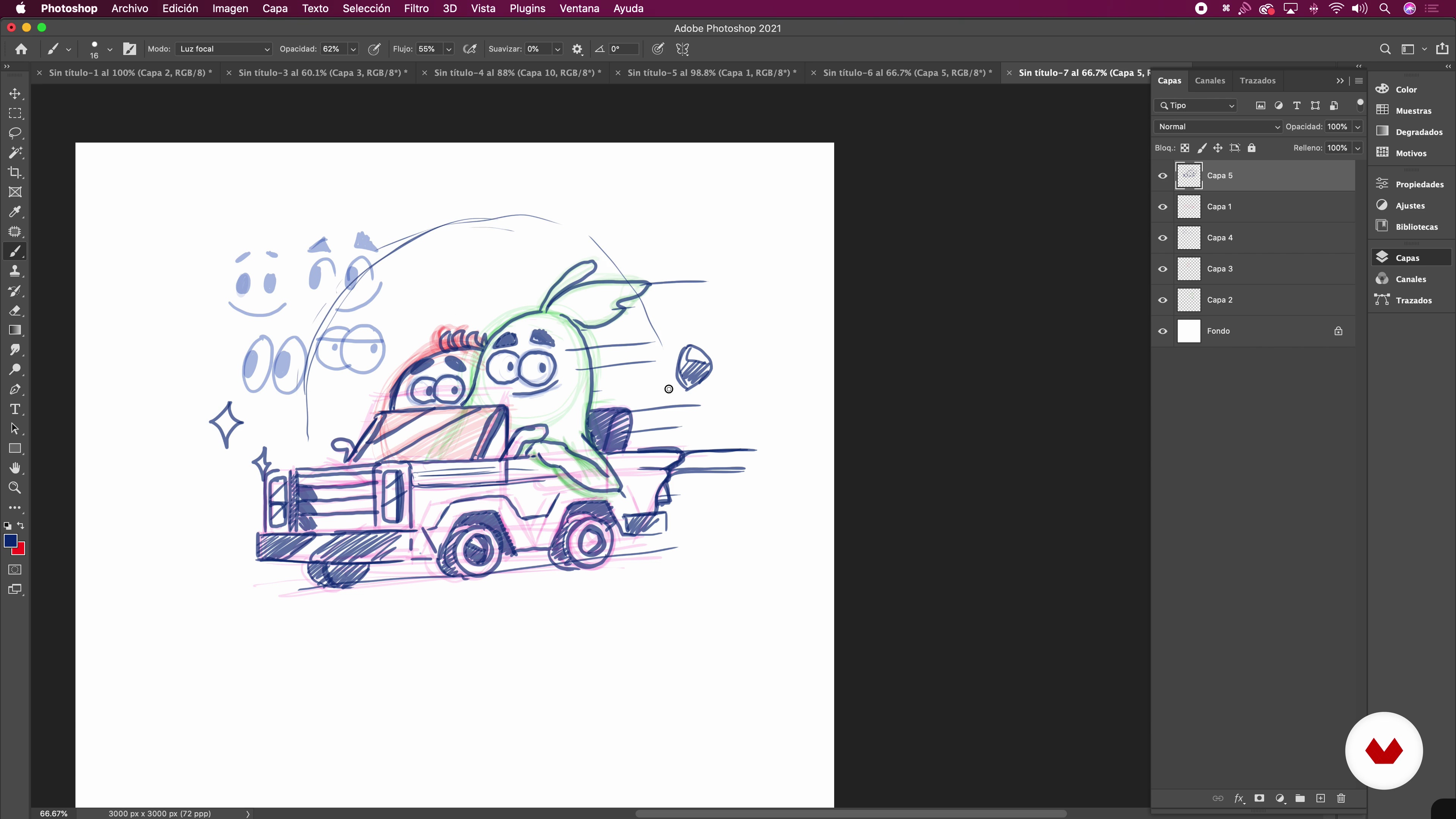This screenshot has height=819, width=1456.
Task: Add a layer mask icon
Action: [x=1259, y=798]
